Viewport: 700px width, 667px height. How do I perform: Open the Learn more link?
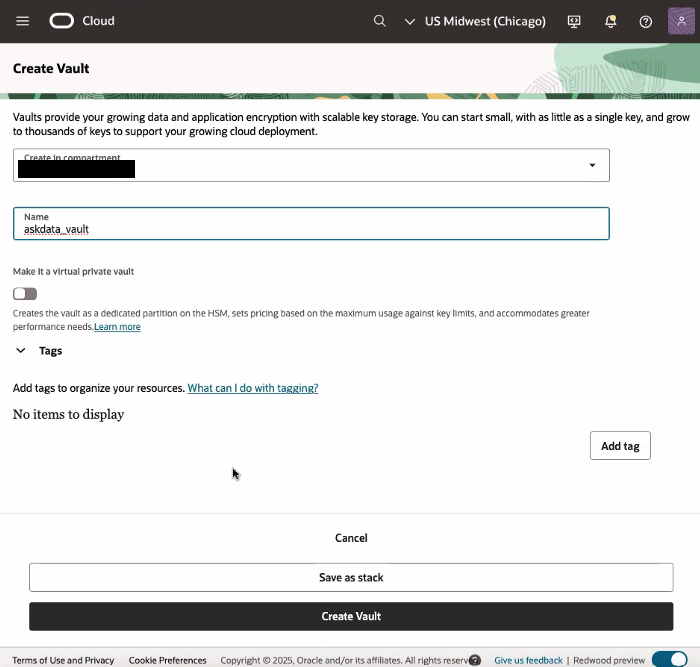pyautogui.click(x=117, y=327)
